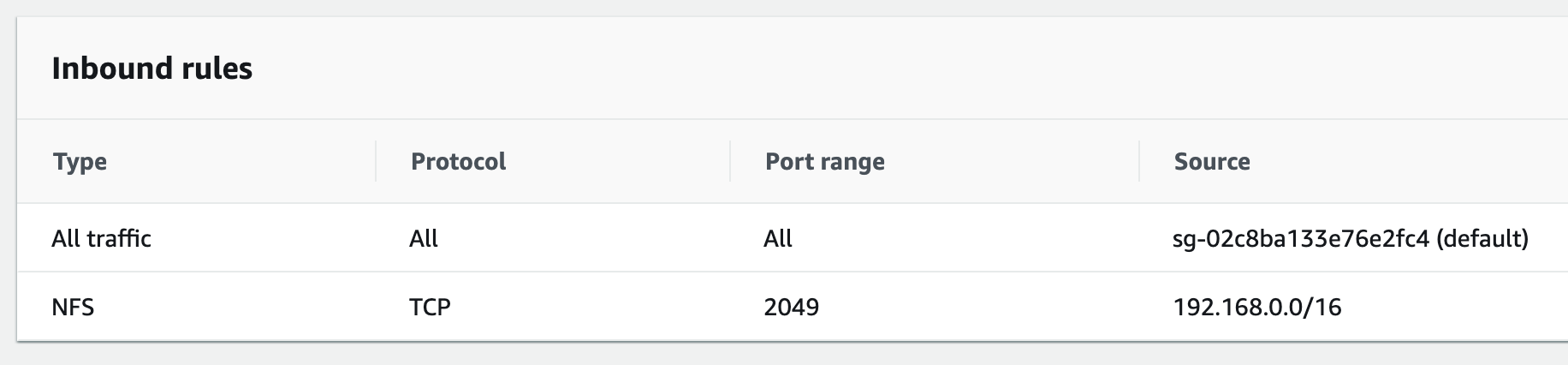Sort by the Protocol column header

458,162
